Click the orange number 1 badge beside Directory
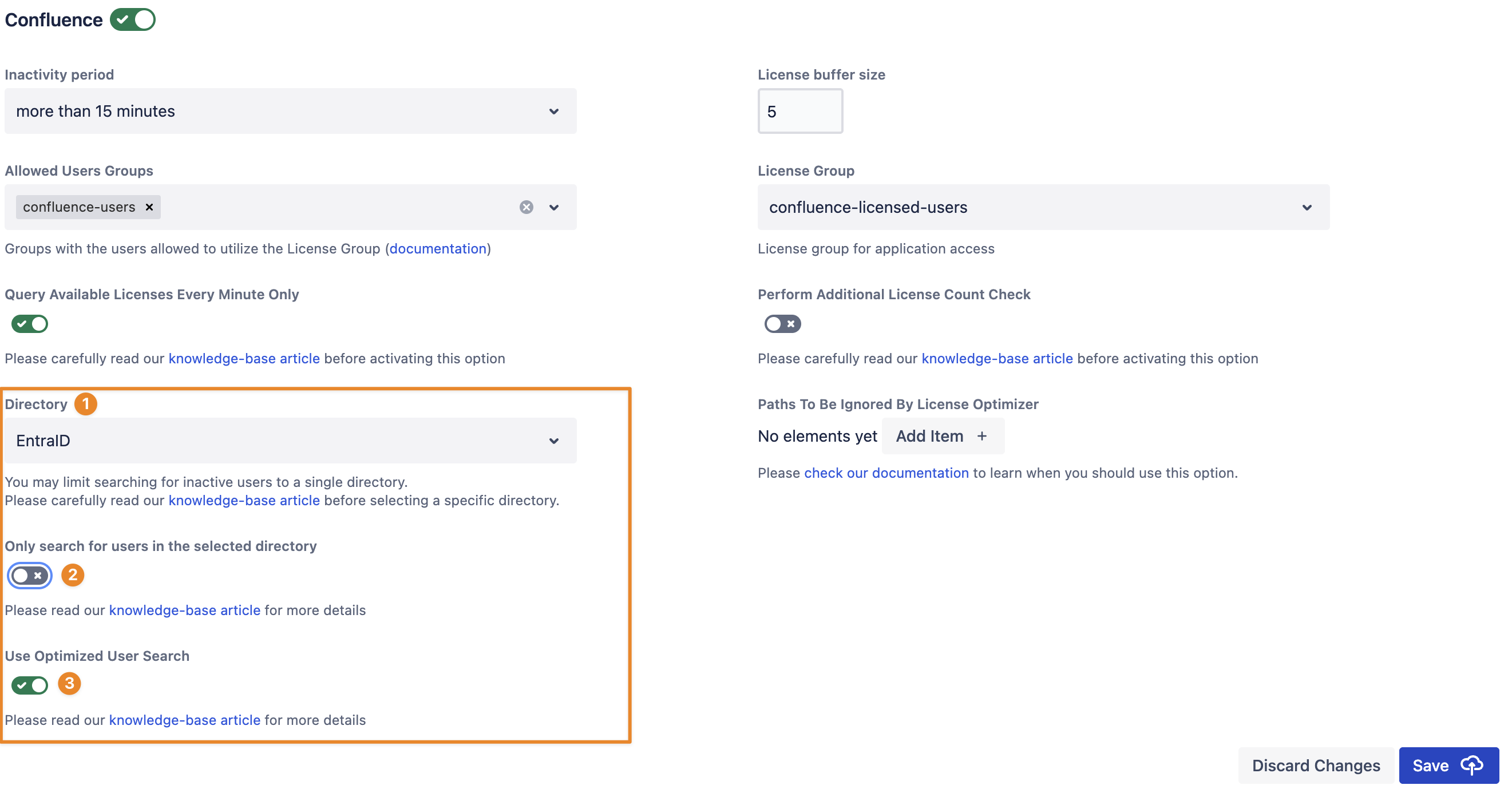 86,404
